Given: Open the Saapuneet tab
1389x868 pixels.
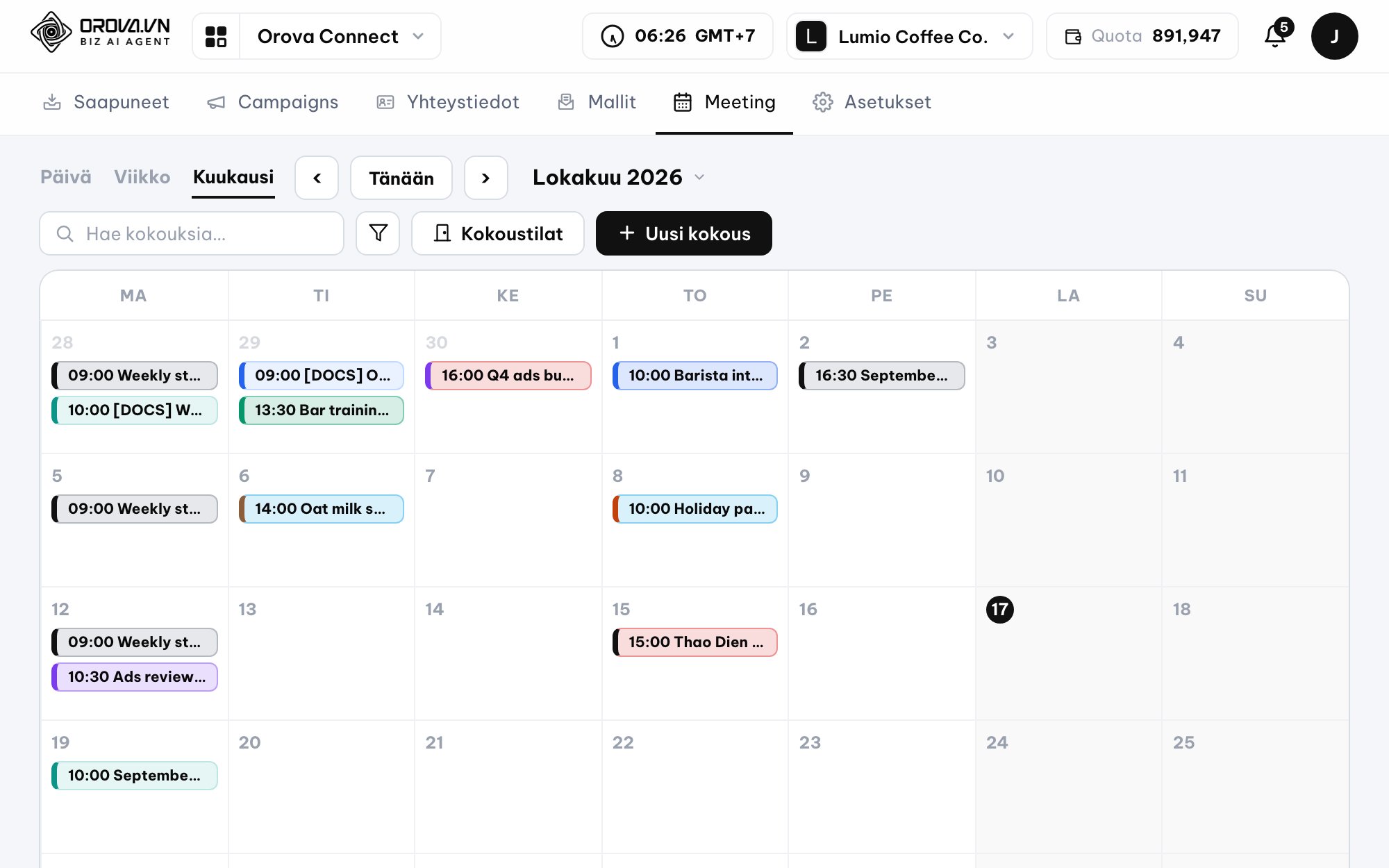Looking at the screenshot, I should (106, 102).
